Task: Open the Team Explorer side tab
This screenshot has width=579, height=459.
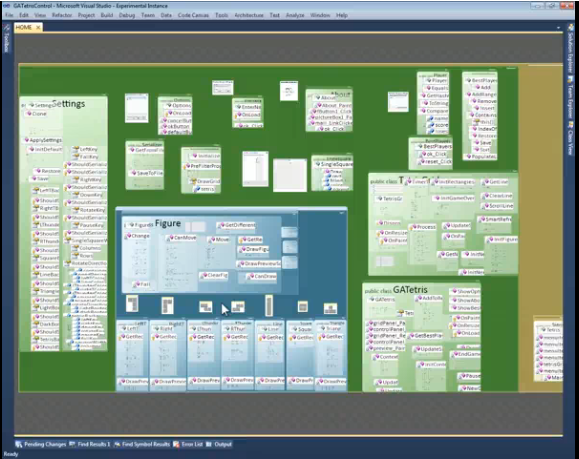Action: [571, 98]
